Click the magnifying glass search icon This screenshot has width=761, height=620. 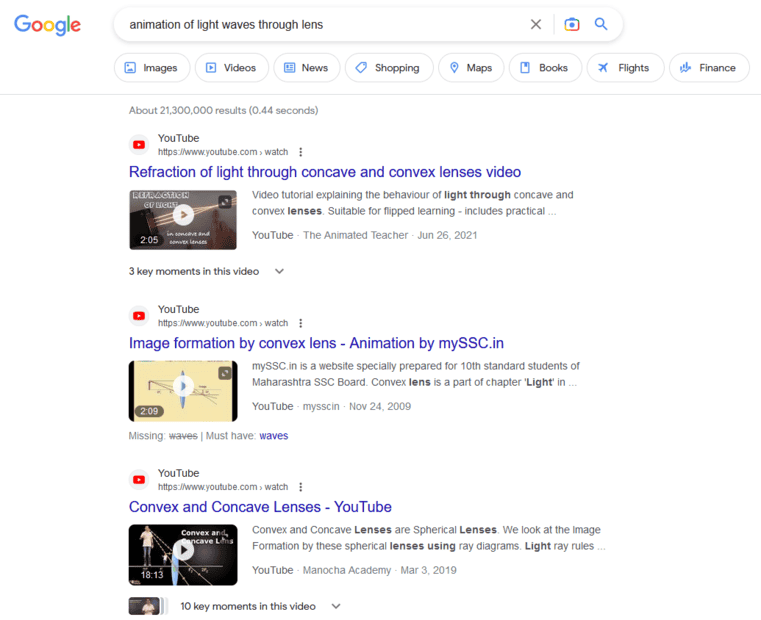[601, 24]
